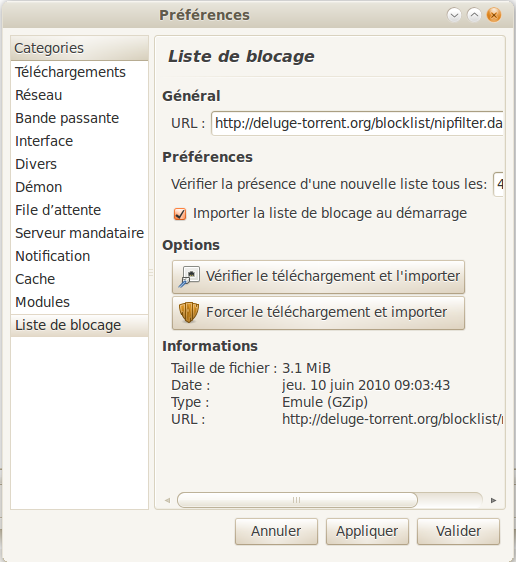This screenshot has height=562, width=516.
Task: Click the horizontal scrollbar handle
Action: pos(297,500)
